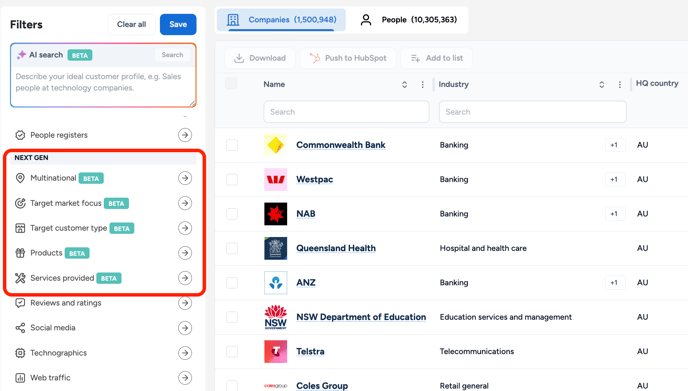Switch to the People tab
The width and height of the screenshot is (688, 391).
(408, 20)
